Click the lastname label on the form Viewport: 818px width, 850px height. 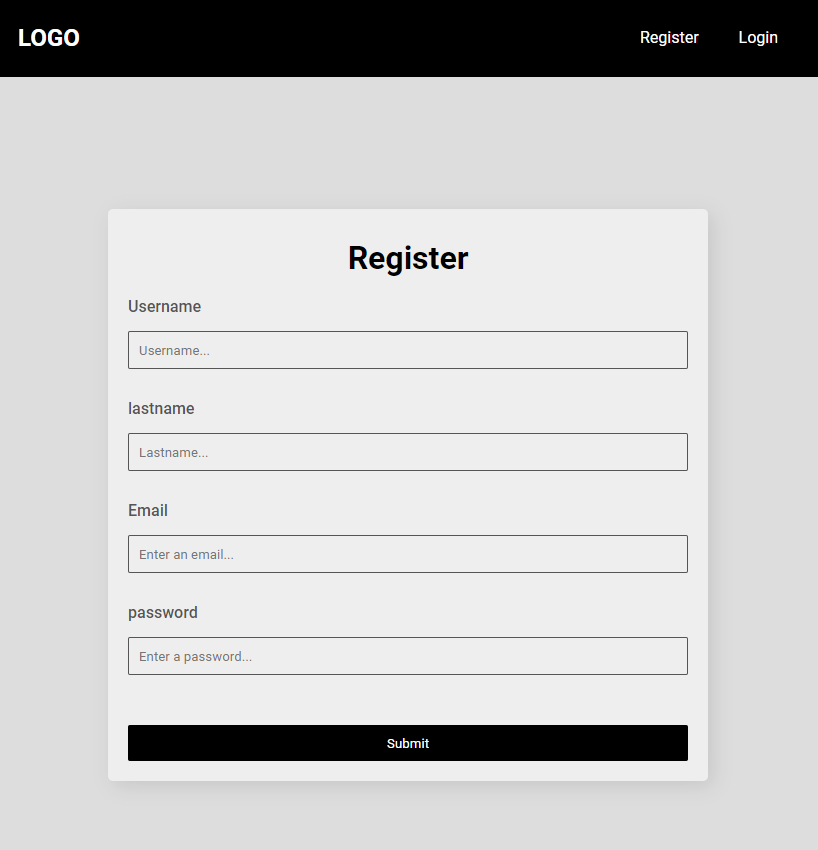(161, 408)
